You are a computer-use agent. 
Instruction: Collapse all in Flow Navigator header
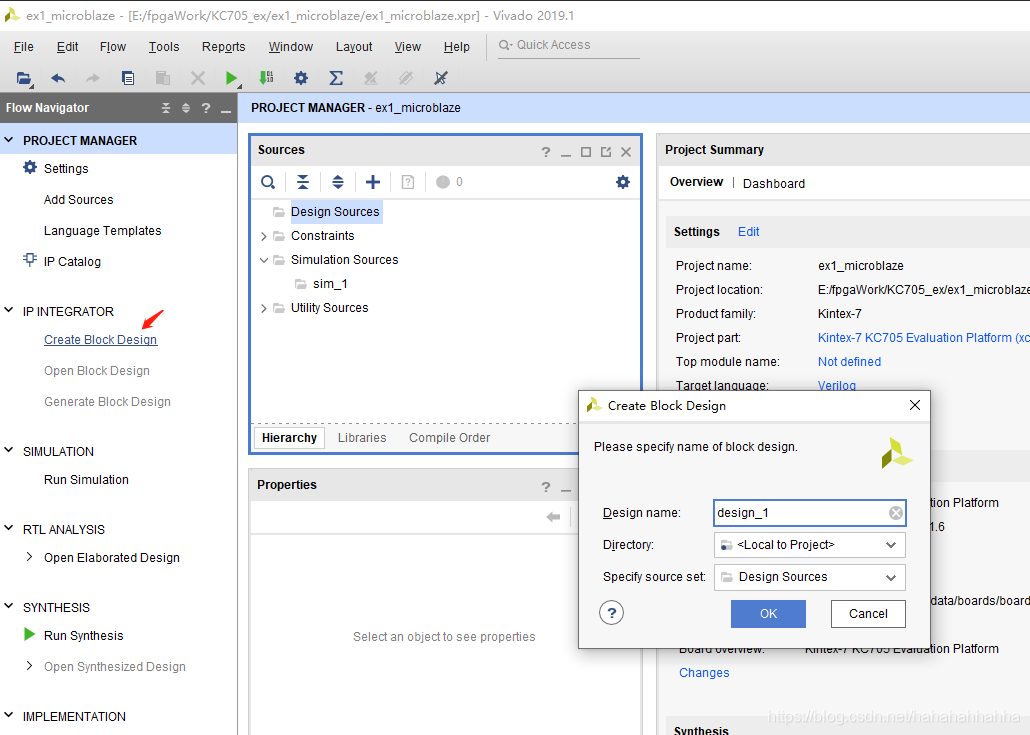pos(166,108)
